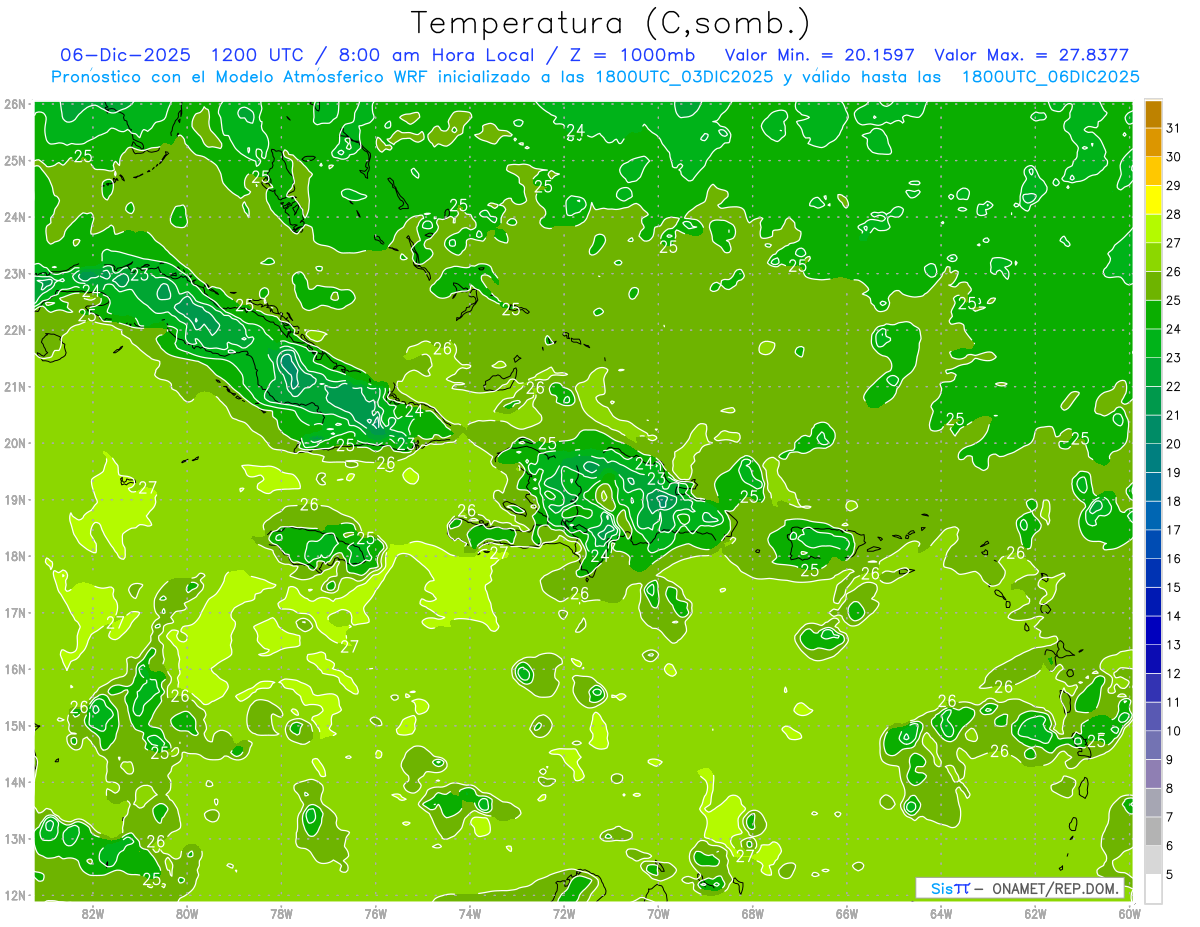
Task: Pick the yellow legend swatch between 28 and 29
Action: [x=1153, y=200]
